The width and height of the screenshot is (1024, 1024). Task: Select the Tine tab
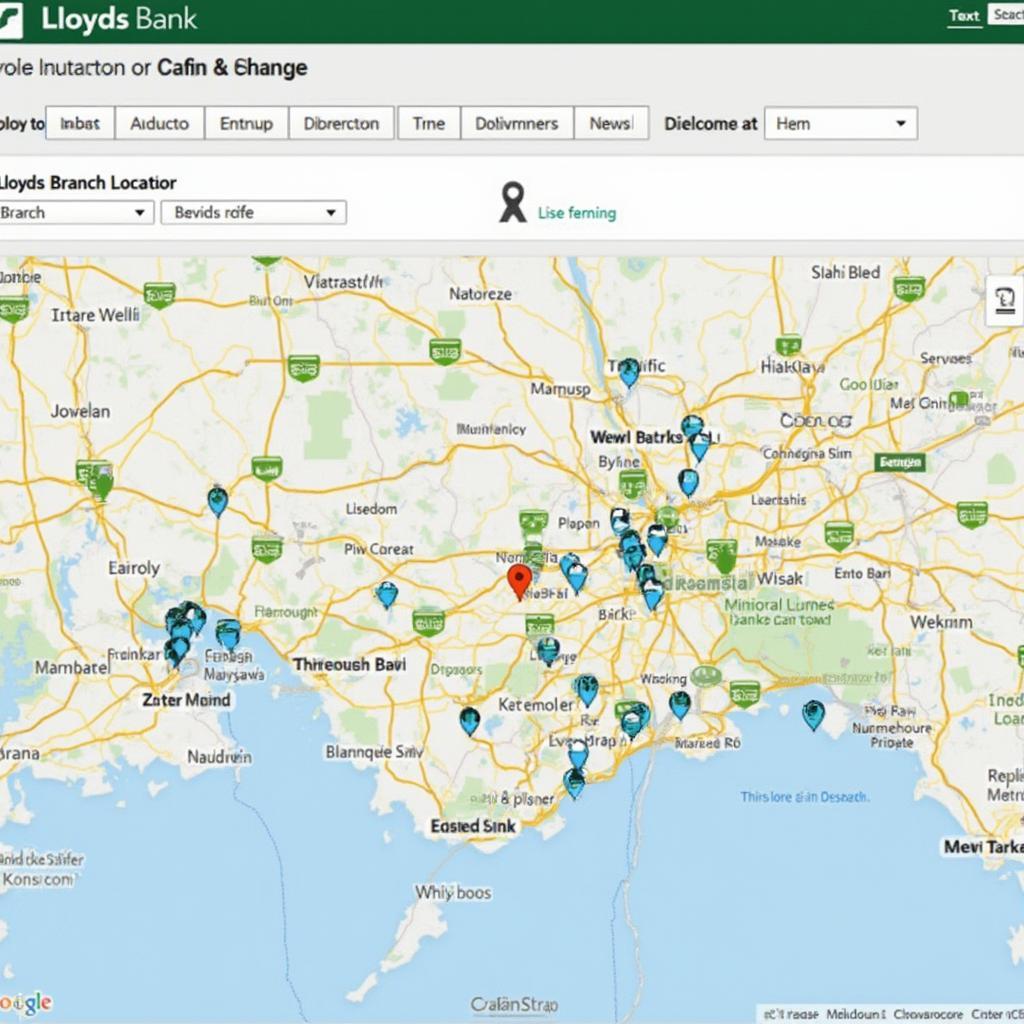428,123
